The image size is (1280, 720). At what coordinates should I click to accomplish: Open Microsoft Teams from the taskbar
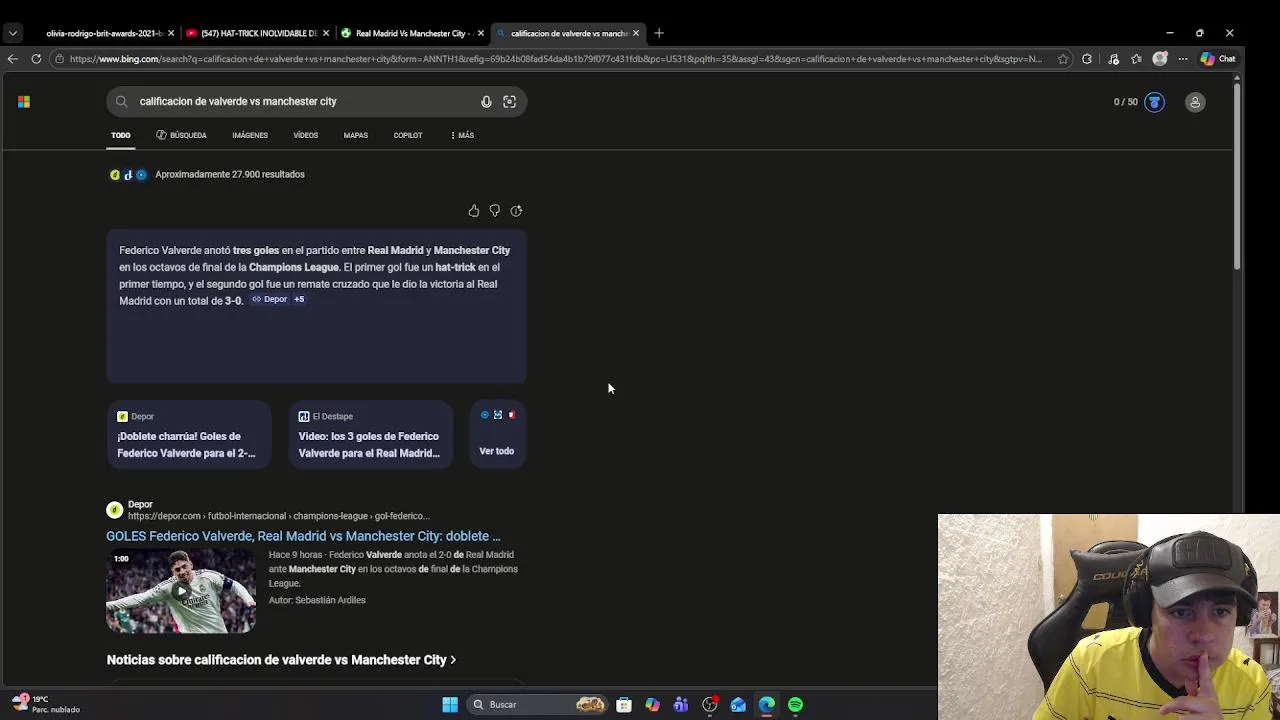681,705
